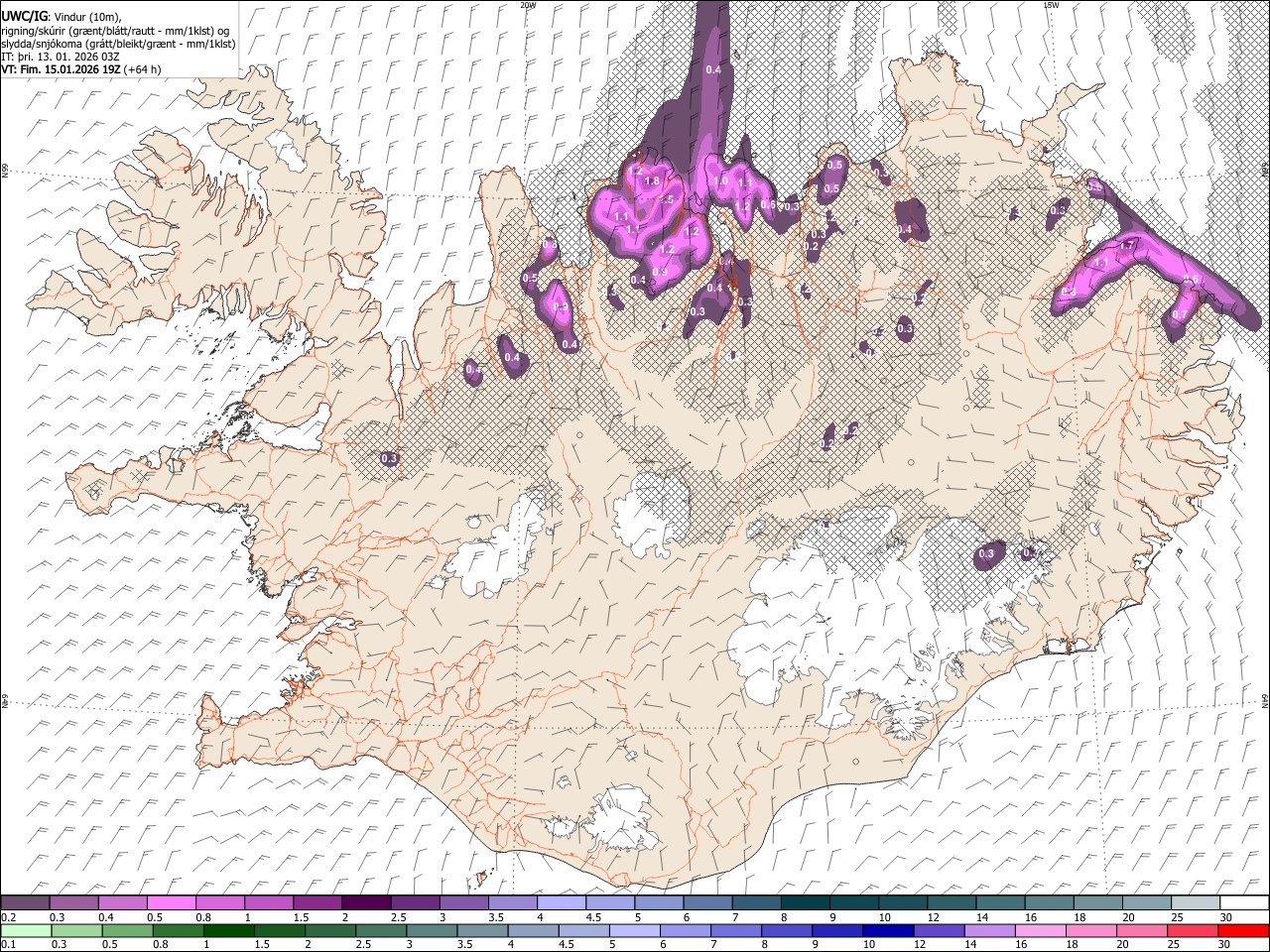This screenshot has width=1270, height=952.
Task: Select the VT: Fim. 15.01.2026 19Z valid time
Action: [x=62, y=69]
